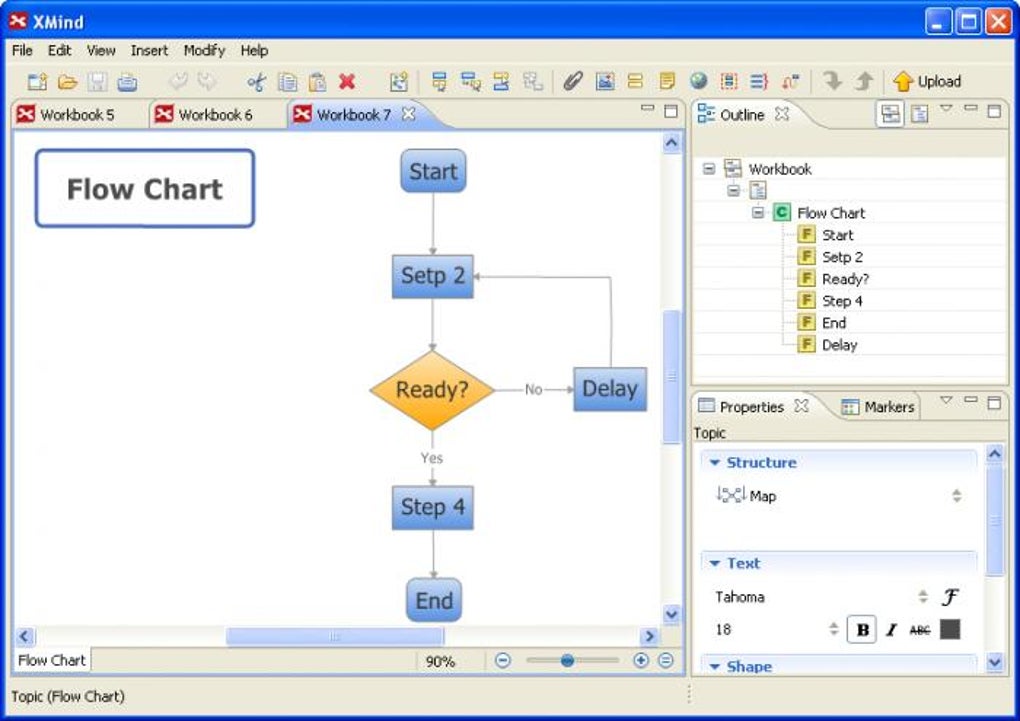Image resolution: width=1020 pixels, height=721 pixels.
Task: Click the Summary bracket icon
Action: (x=759, y=81)
